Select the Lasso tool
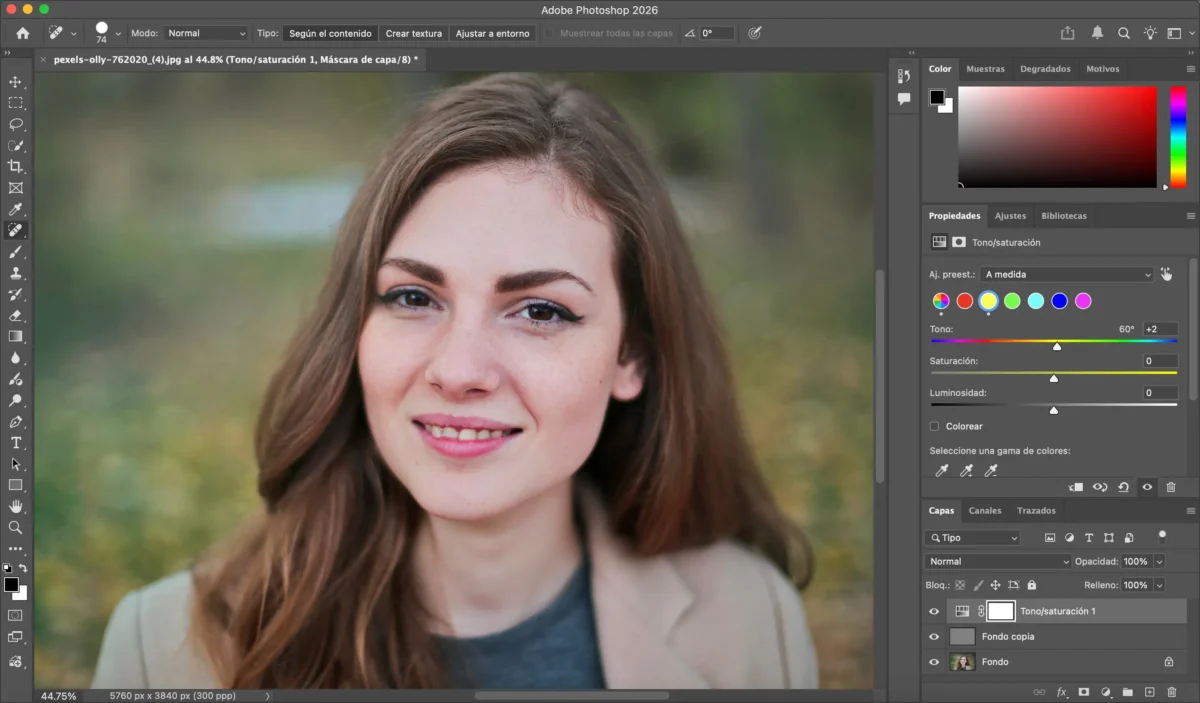Screen dimensions: 1200x703 (x=16, y=124)
